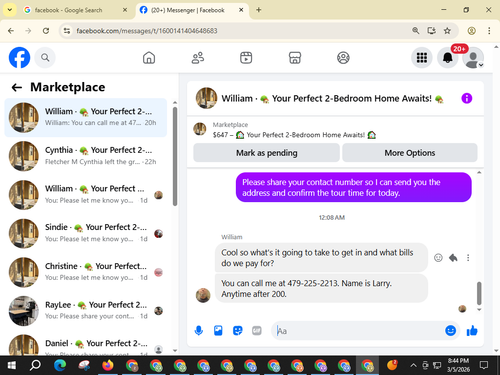React with emoji to William's message
The image size is (500, 375).
[x=438, y=258]
